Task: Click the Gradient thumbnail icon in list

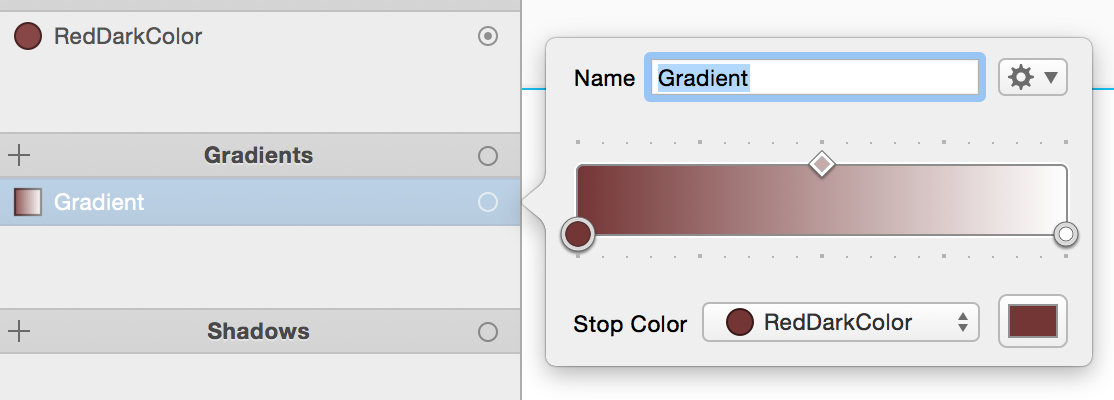Action: 28,203
